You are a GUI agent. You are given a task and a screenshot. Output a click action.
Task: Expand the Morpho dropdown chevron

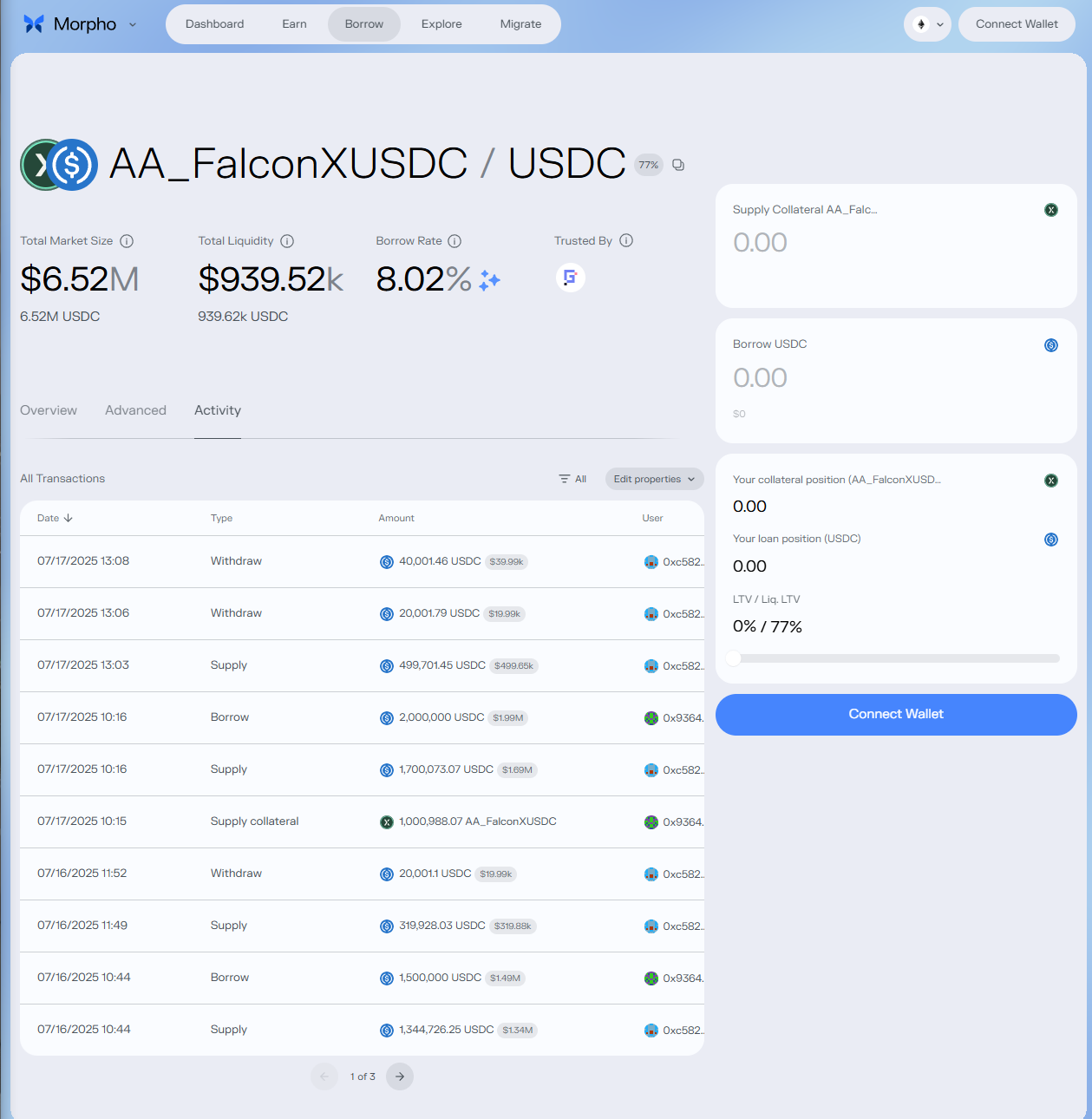(133, 24)
